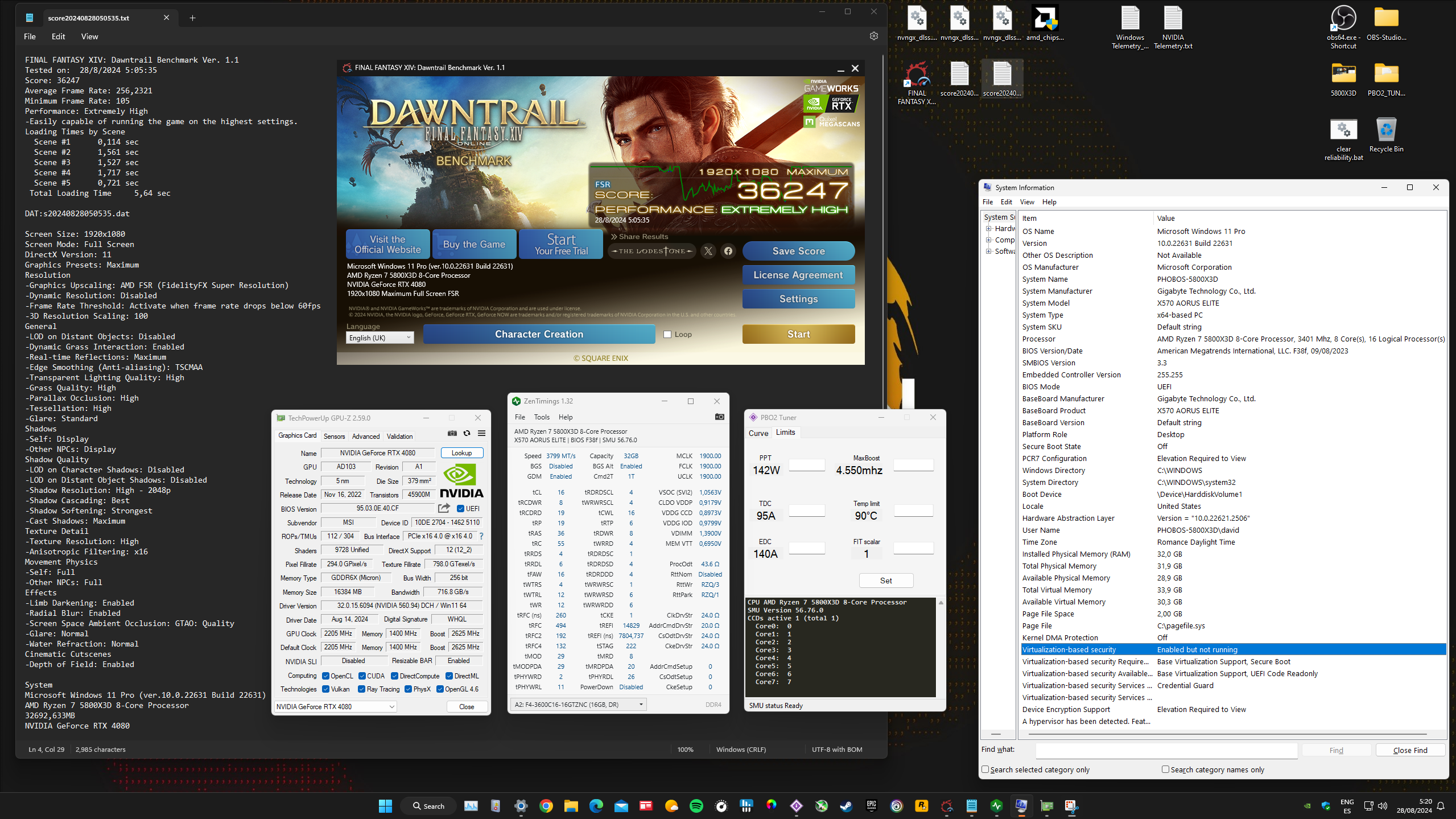Open 5800X3D folder on desktop
The height and width of the screenshot is (819, 1456).
(1343, 79)
